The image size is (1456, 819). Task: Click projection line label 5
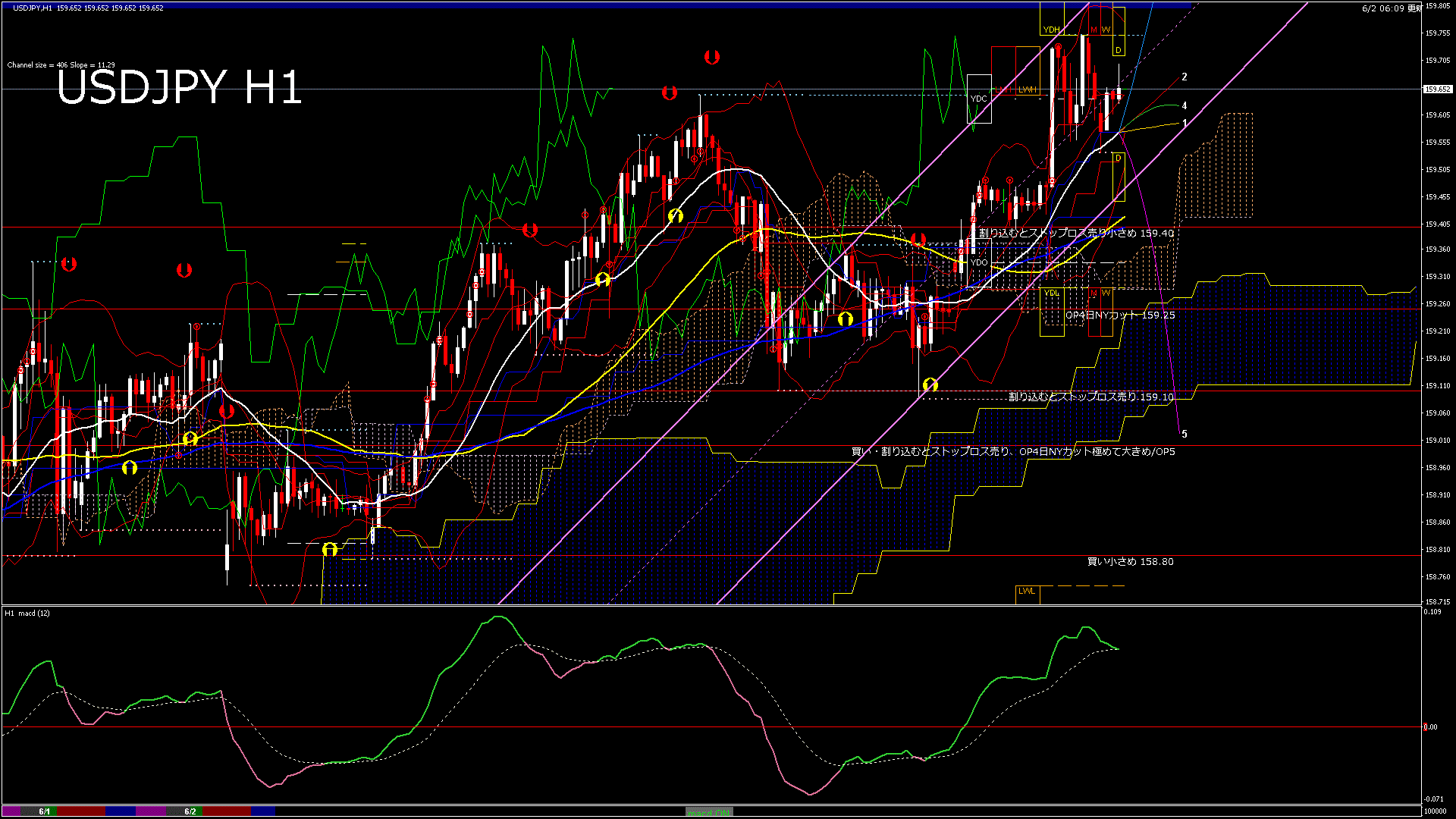[x=1185, y=435]
